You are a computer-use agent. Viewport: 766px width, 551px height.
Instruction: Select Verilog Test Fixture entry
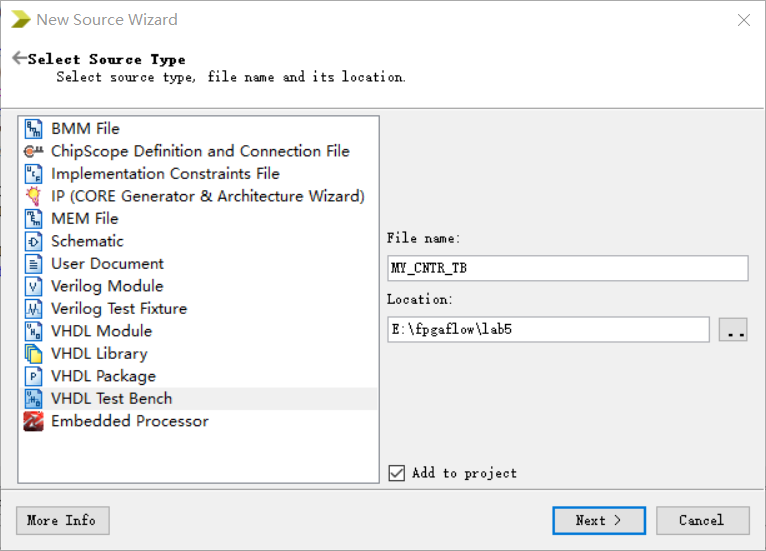[118, 309]
